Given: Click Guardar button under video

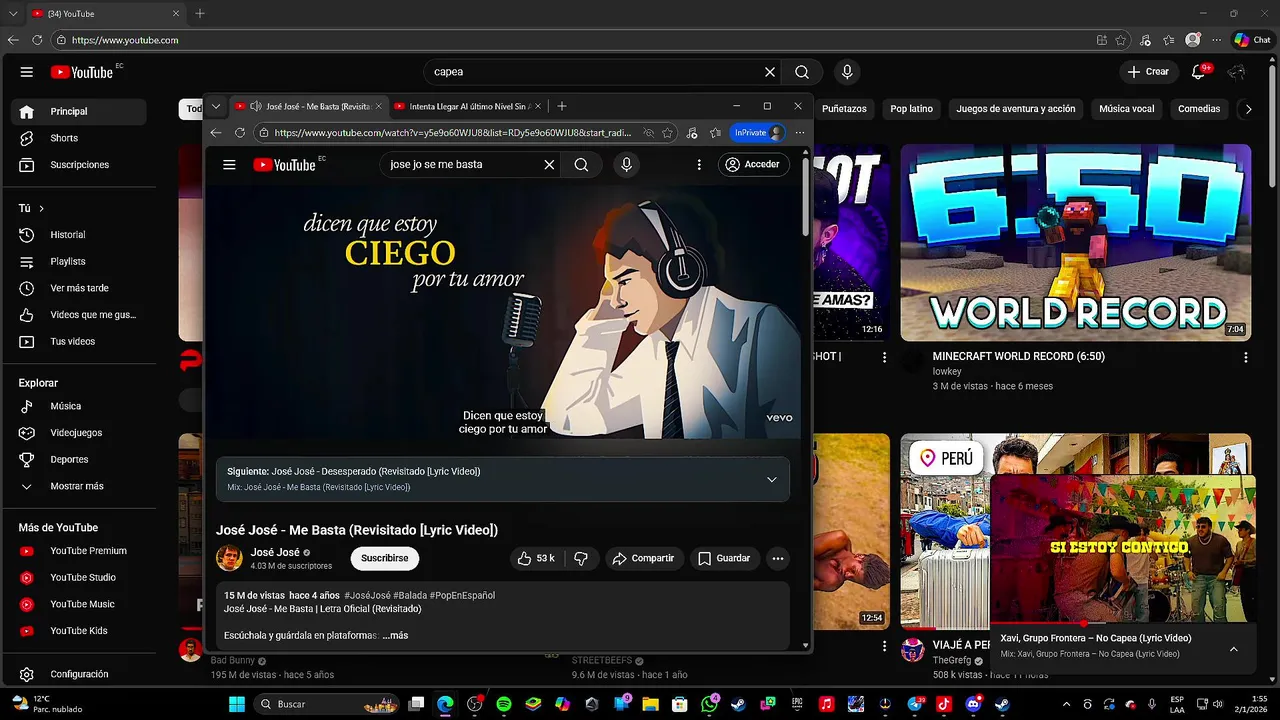Looking at the screenshot, I should tap(724, 558).
